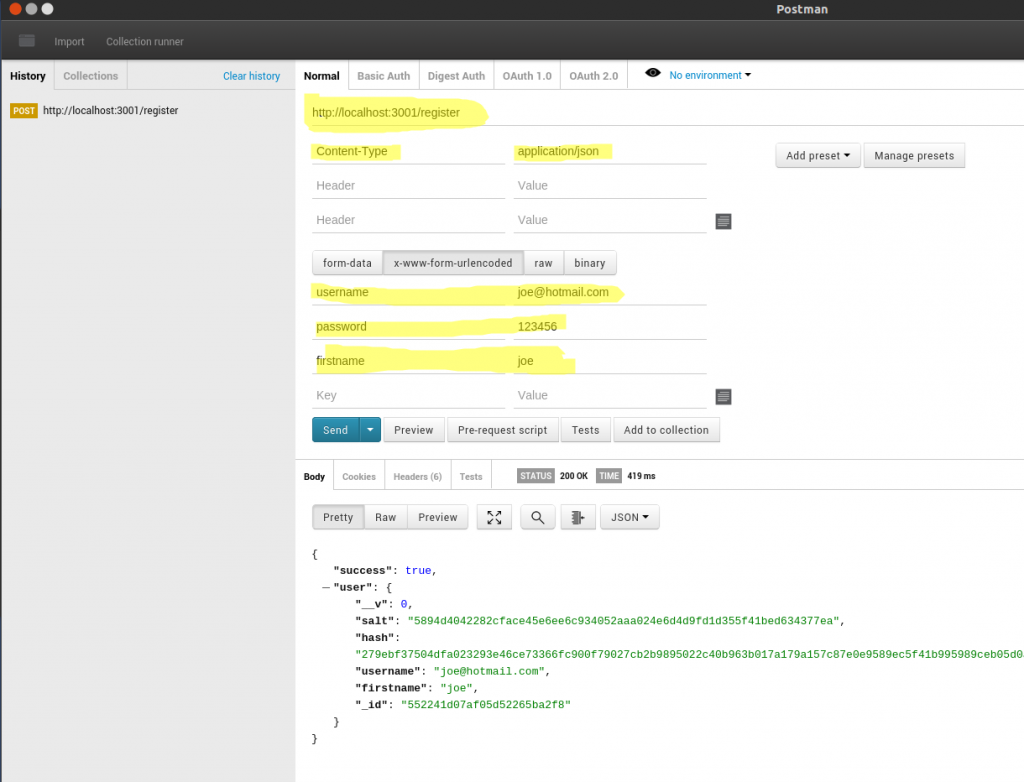
Task: Click the 123456 value field
Action: 610,327
